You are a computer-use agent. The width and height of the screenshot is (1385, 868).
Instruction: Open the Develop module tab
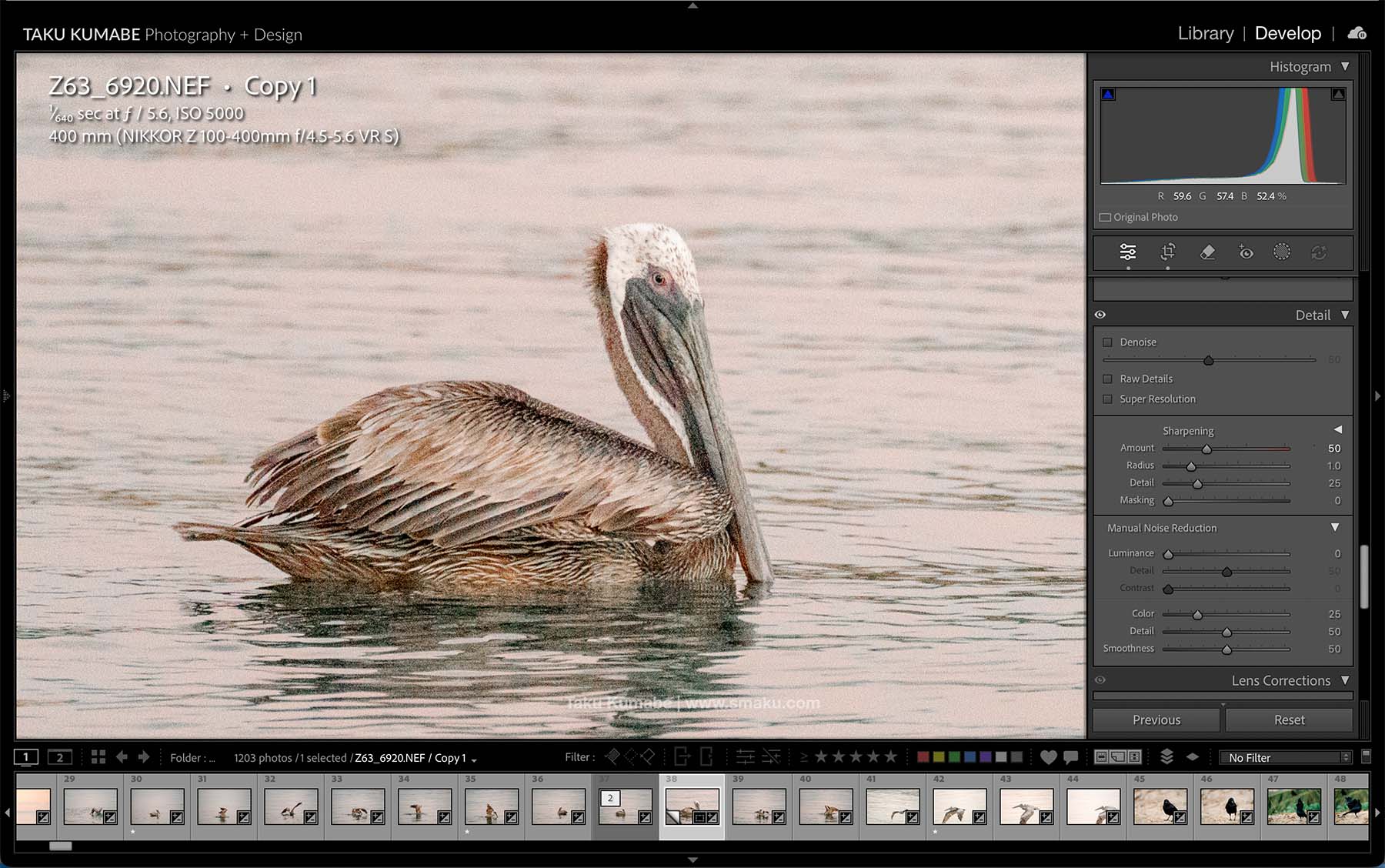click(x=1287, y=34)
